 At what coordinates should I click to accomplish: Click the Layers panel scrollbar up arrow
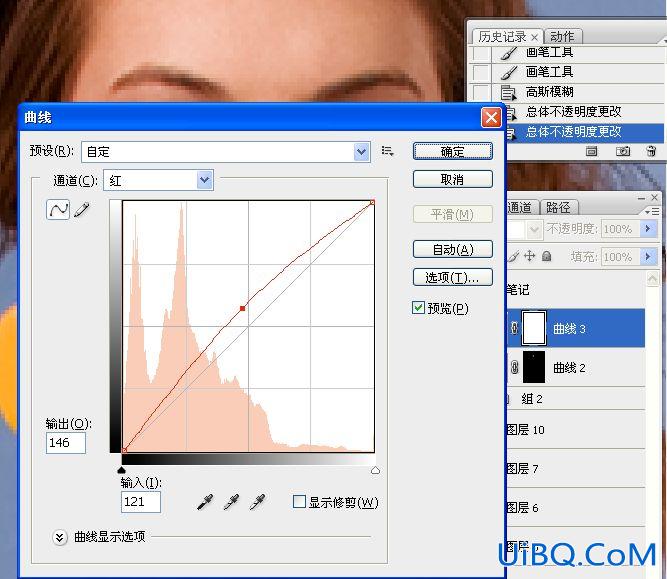652,279
